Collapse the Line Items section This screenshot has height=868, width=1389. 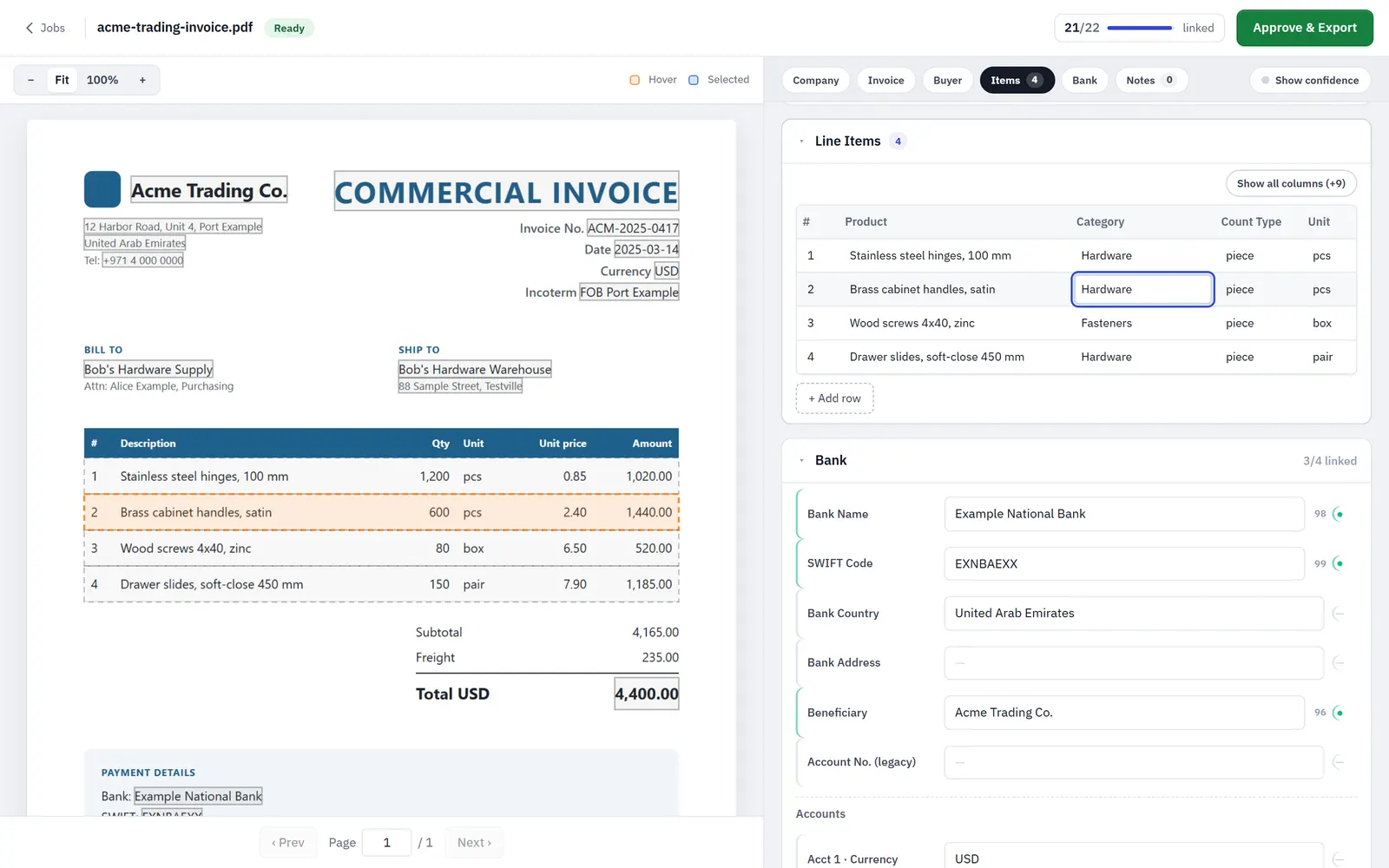[801, 141]
